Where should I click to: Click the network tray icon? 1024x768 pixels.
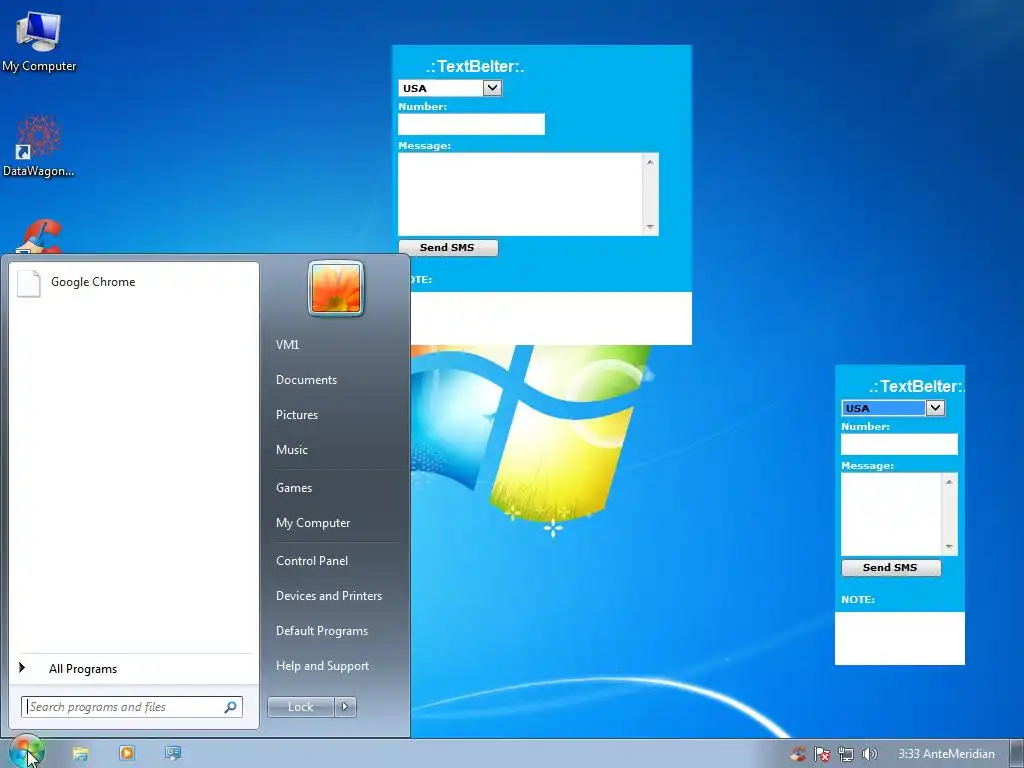point(846,754)
